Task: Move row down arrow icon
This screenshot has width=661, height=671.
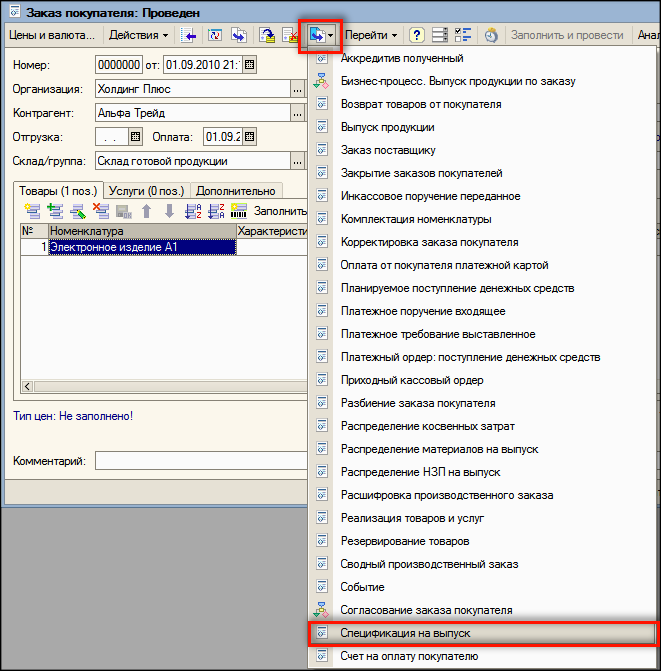Action: pyautogui.click(x=169, y=211)
